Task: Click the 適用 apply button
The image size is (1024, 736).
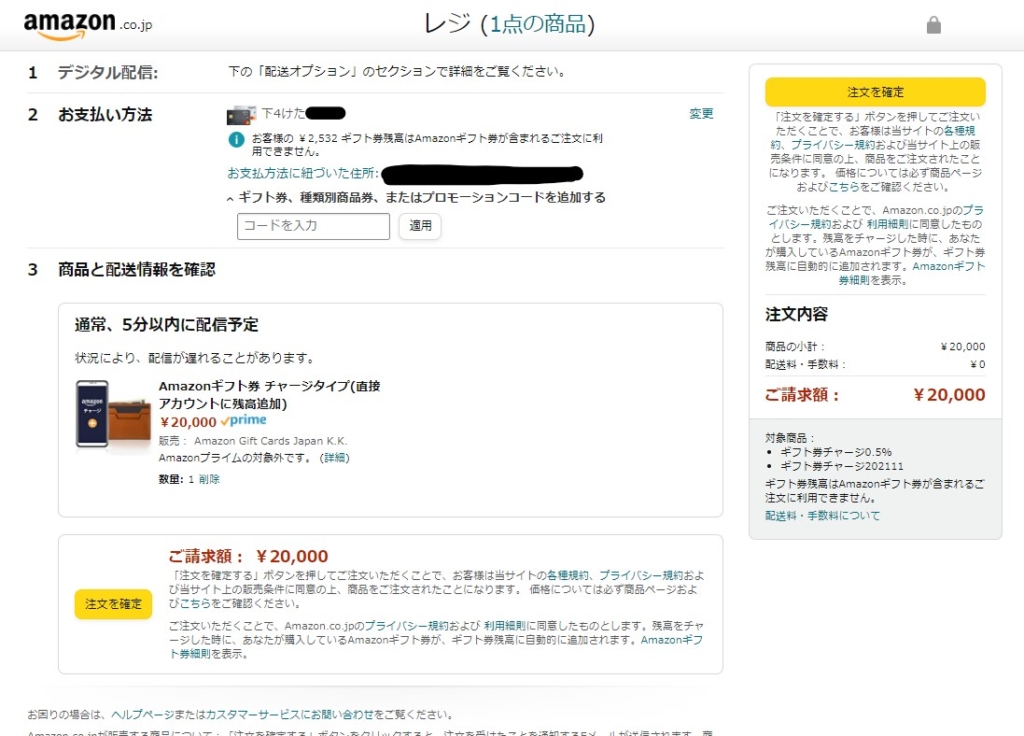Action: point(420,226)
